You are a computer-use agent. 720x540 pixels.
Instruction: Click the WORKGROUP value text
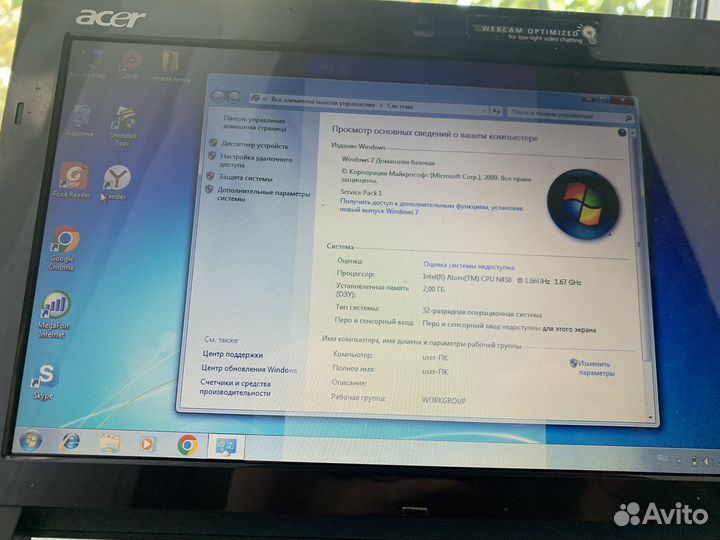tap(444, 400)
